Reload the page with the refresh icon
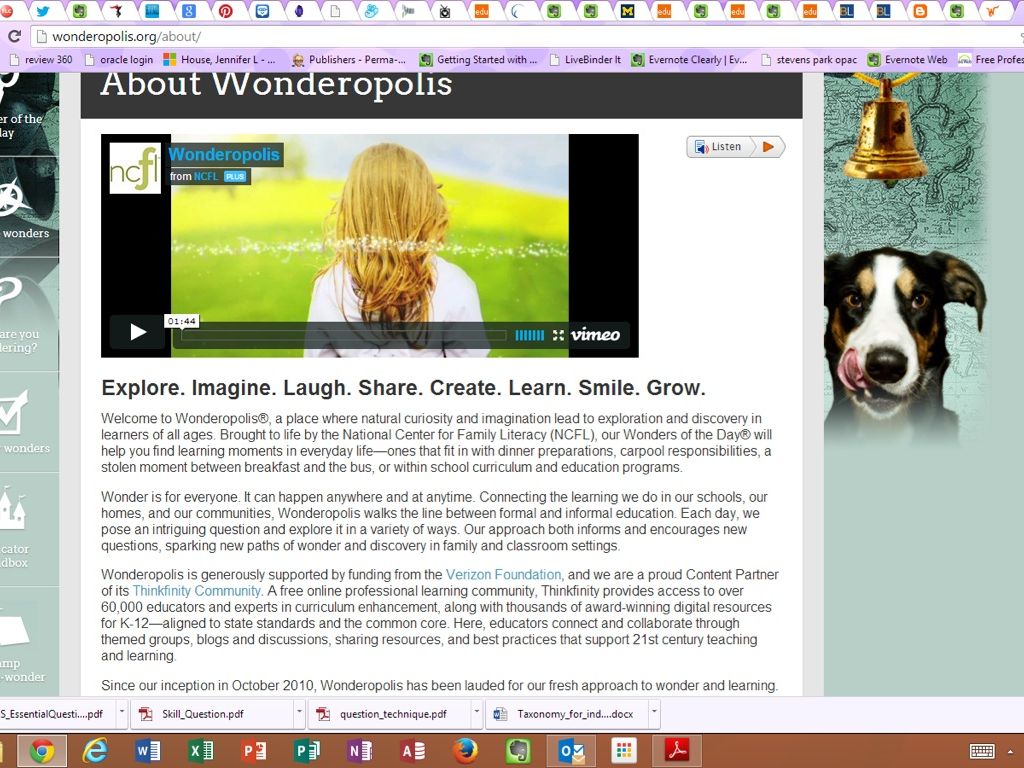 [14, 37]
